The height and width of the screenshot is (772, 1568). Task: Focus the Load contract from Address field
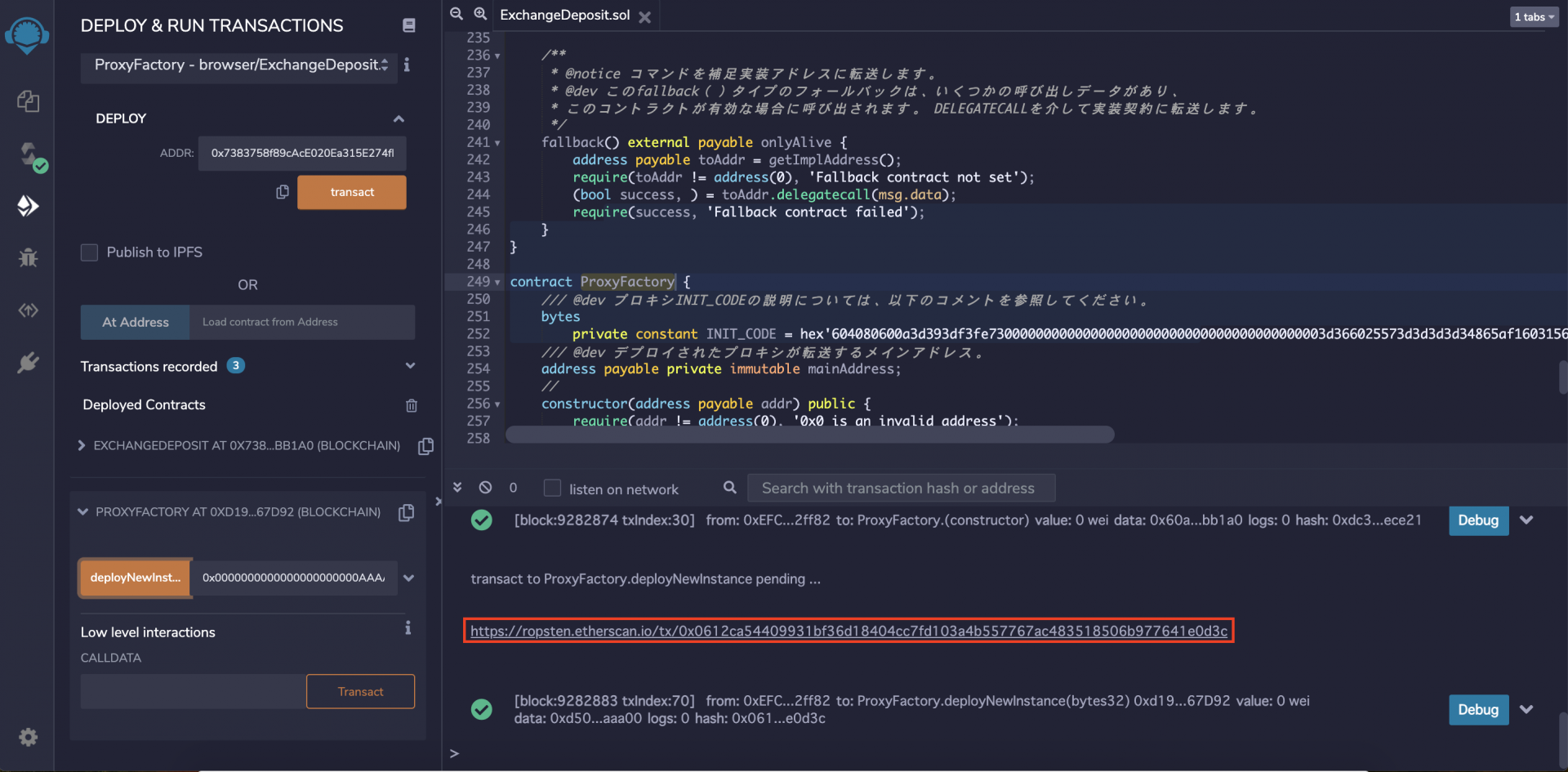tap(302, 322)
